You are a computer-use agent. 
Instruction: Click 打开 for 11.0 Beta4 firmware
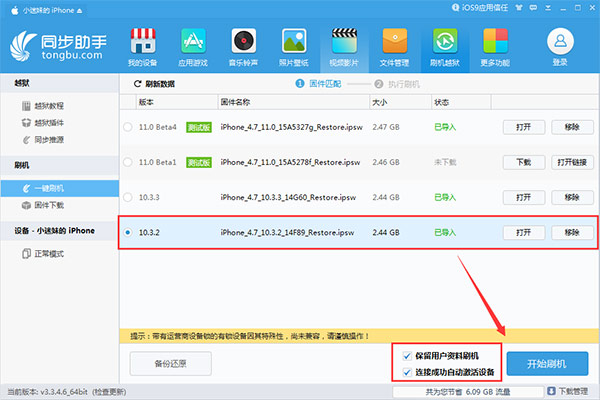click(523, 127)
